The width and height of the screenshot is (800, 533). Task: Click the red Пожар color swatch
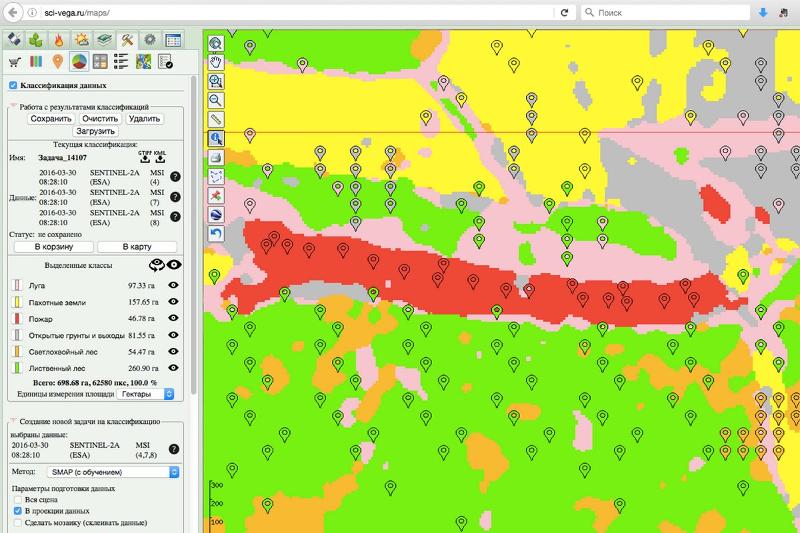coord(15,318)
